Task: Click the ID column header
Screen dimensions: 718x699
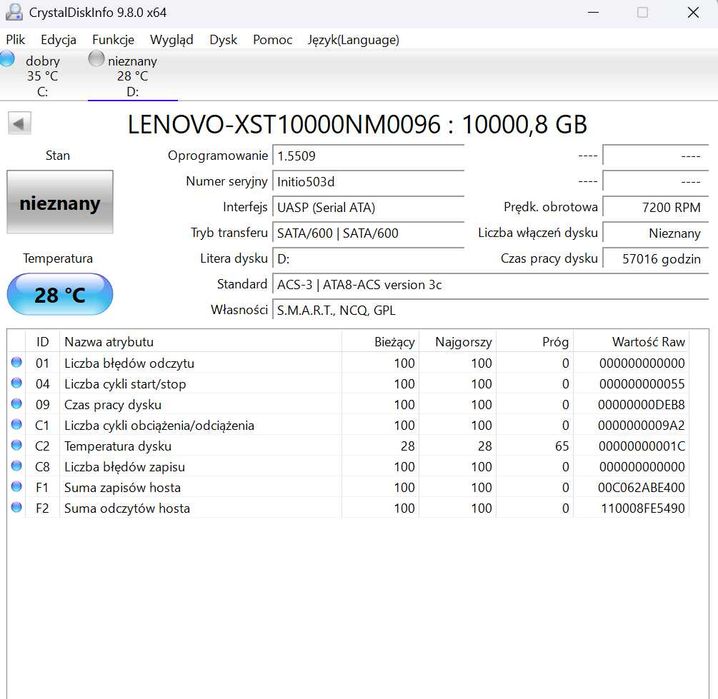Action: [x=43, y=342]
